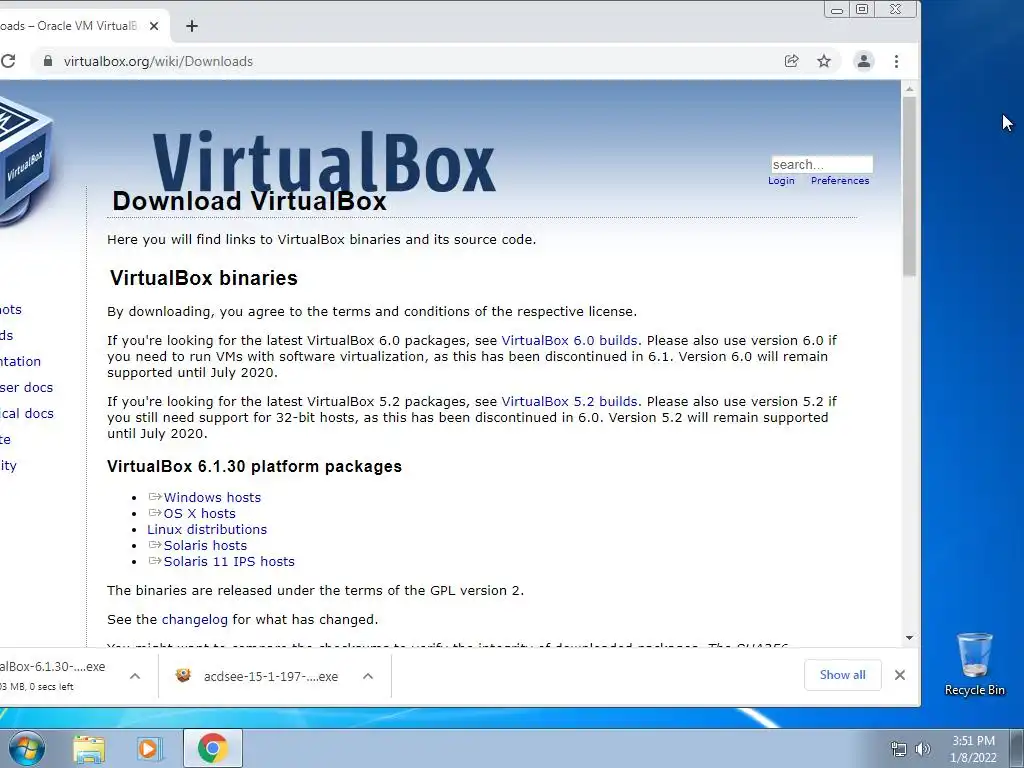Screen dimensions: 1024x768
Task: Download Solaris 11 IPS hosts package
Action: (229, 561)
